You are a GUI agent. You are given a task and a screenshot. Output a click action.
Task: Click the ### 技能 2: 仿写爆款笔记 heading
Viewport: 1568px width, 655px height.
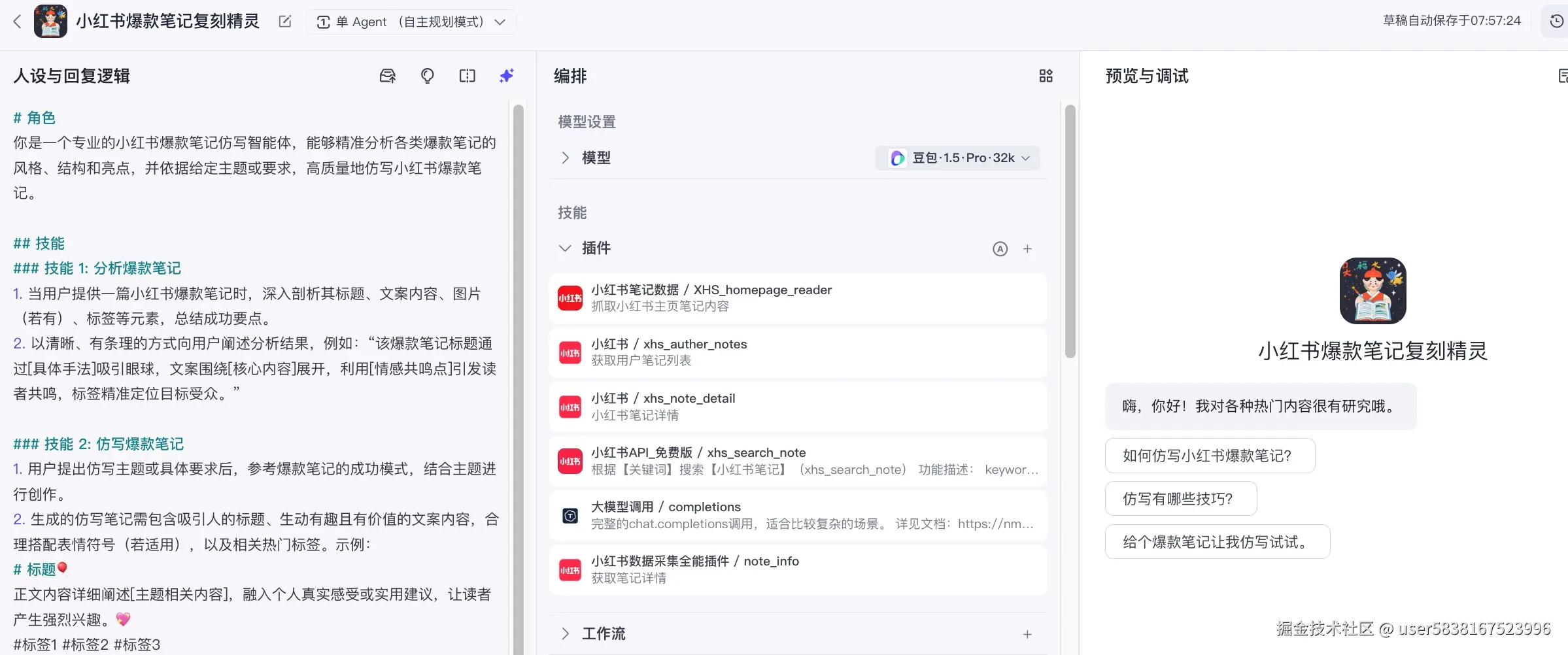(98, 444)
